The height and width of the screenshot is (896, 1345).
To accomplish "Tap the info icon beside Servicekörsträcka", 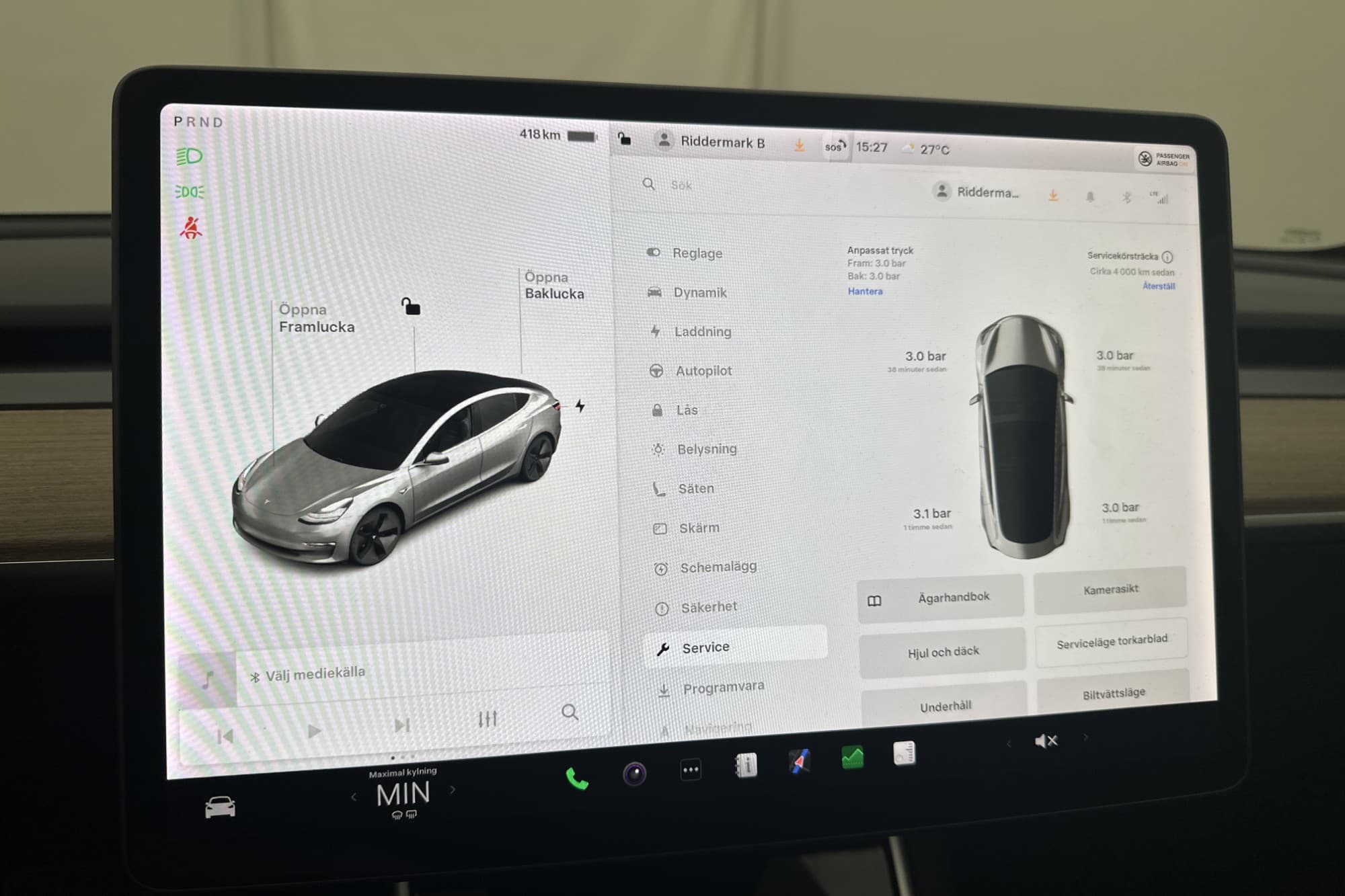I will coord(1167,257).
